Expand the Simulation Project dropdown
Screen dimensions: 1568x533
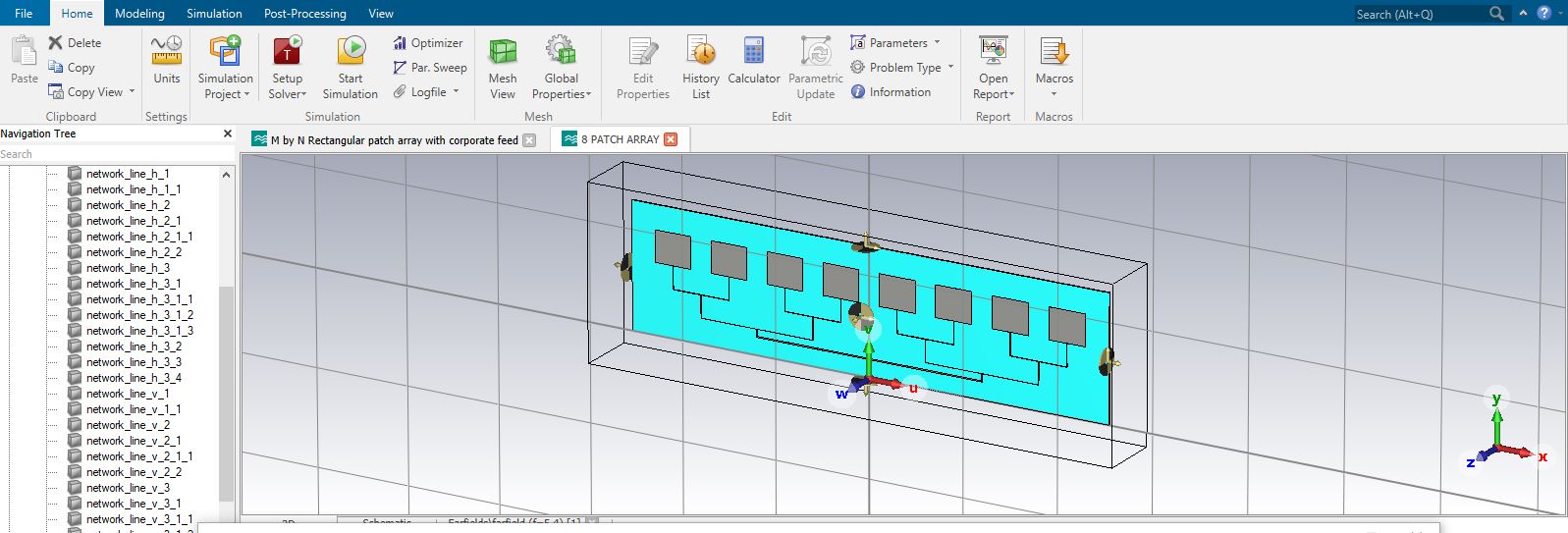click(226, 94)
